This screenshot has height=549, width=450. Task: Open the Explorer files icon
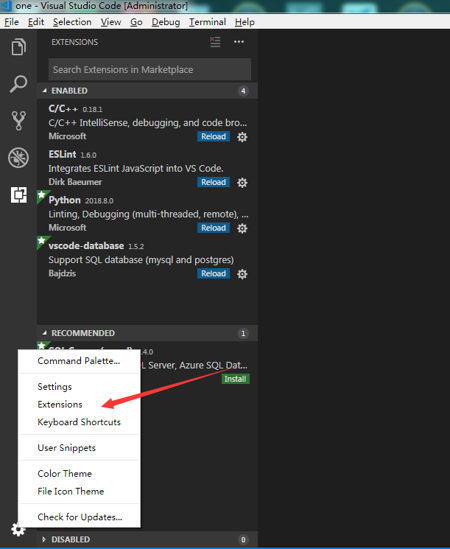pyautogui.click(x=19, y=47)
